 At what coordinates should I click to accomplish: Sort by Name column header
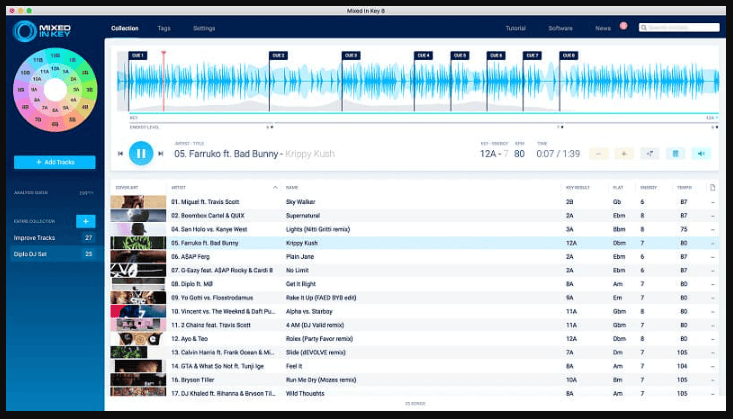click(x=292, y=188)
